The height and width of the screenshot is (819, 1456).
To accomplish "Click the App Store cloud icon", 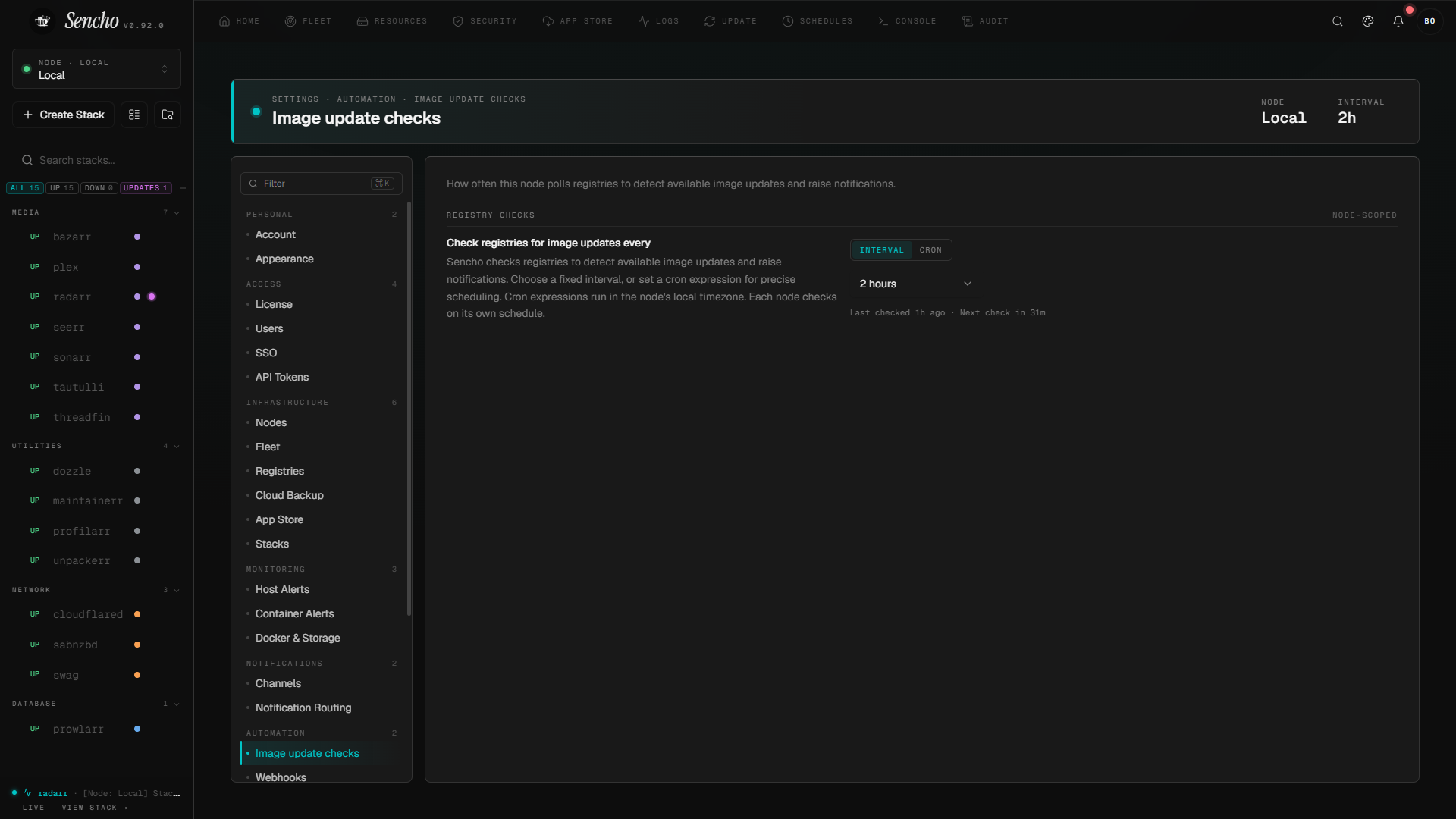I will tap(548, 21).
